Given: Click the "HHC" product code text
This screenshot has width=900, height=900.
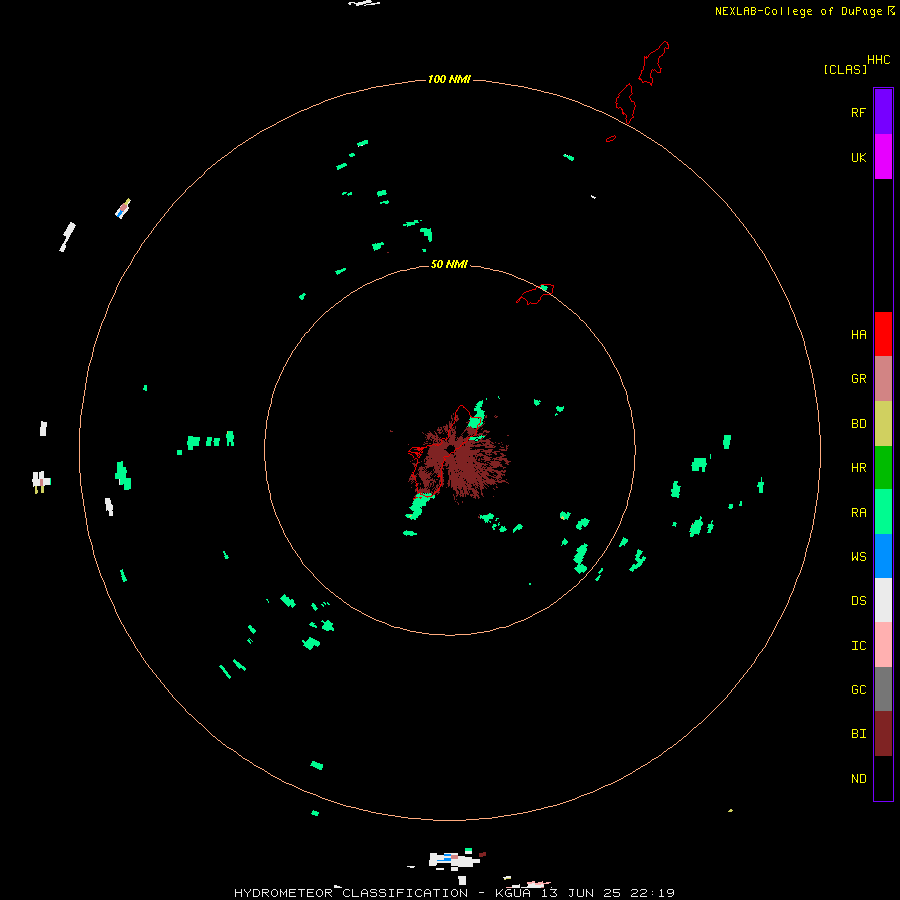Looking at the screenshot, I should (x=878, y=60).
